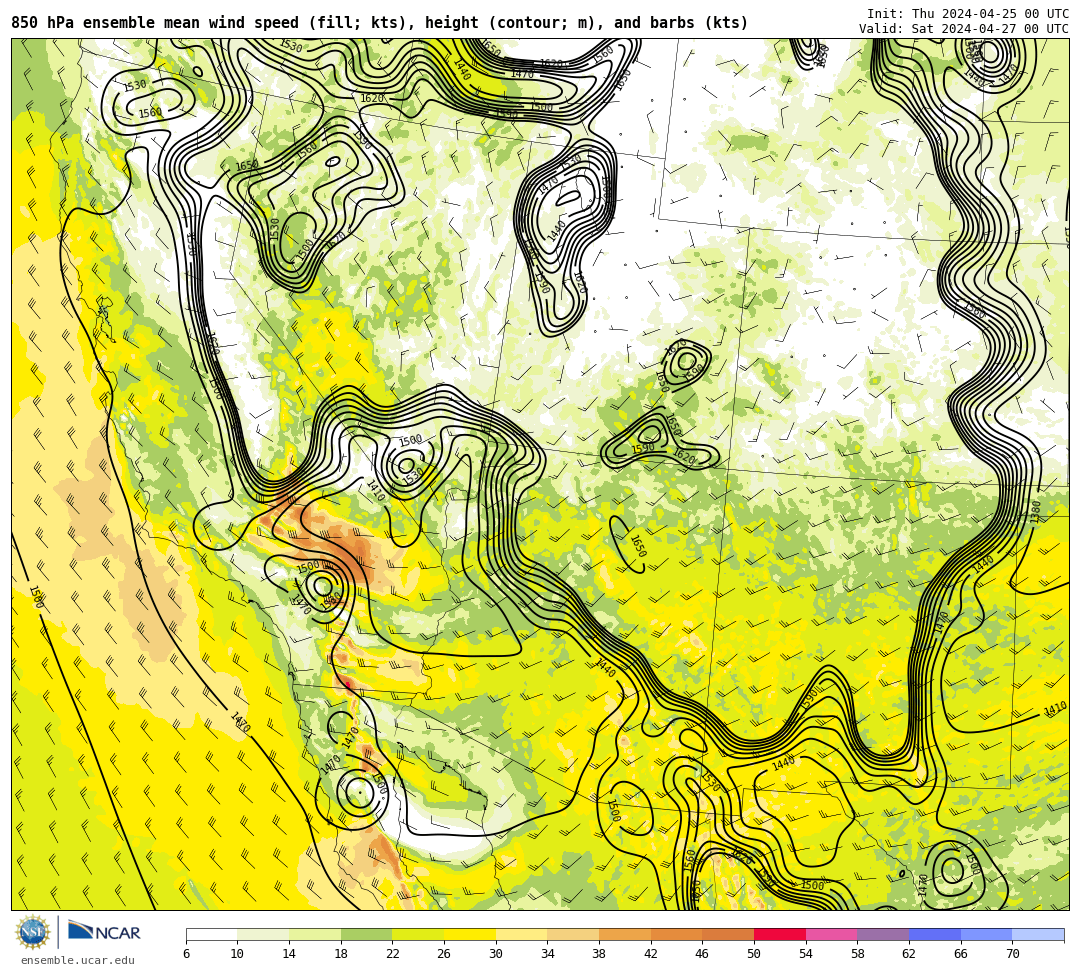Pick the 62-66 kts blue legend swatch
This screenshot has width=1080, height=973.
[x=935, y=934]
